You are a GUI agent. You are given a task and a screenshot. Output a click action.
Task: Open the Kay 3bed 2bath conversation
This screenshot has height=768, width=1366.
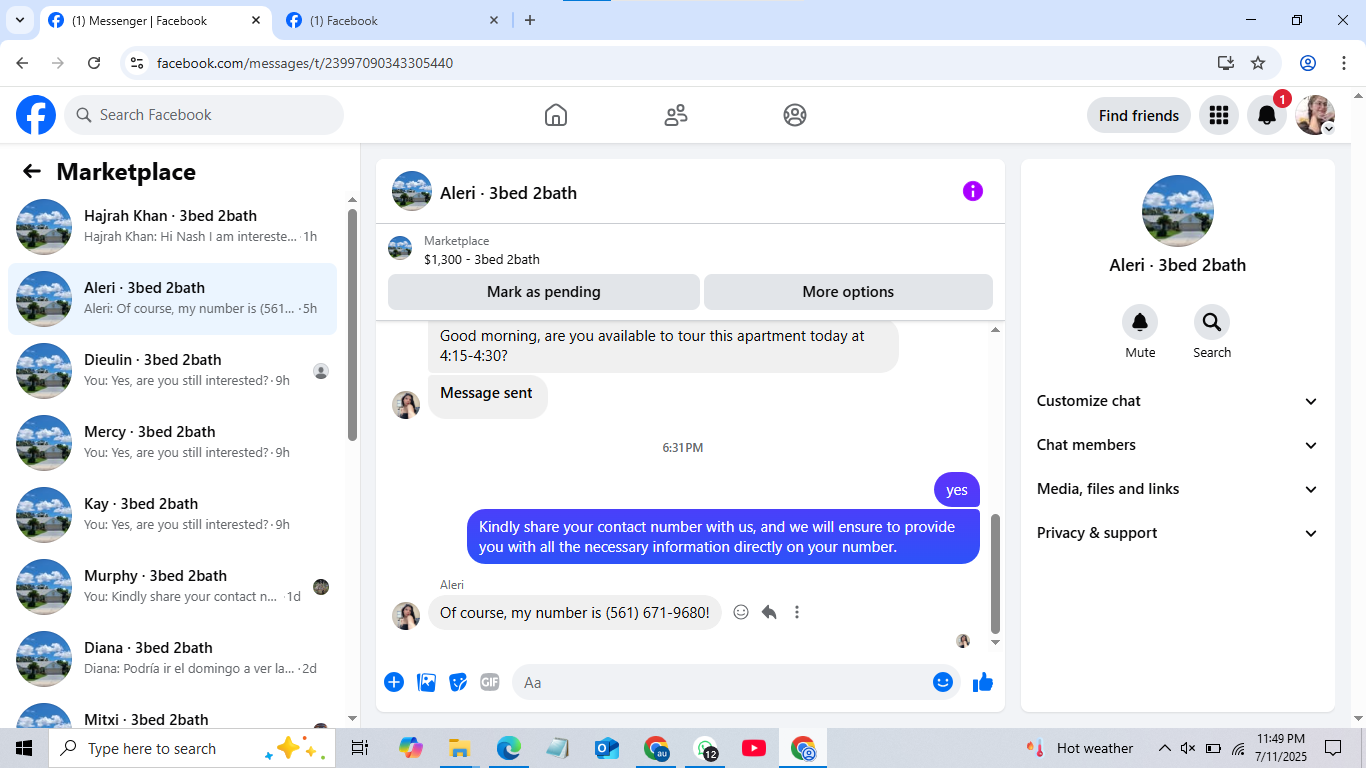172,515
